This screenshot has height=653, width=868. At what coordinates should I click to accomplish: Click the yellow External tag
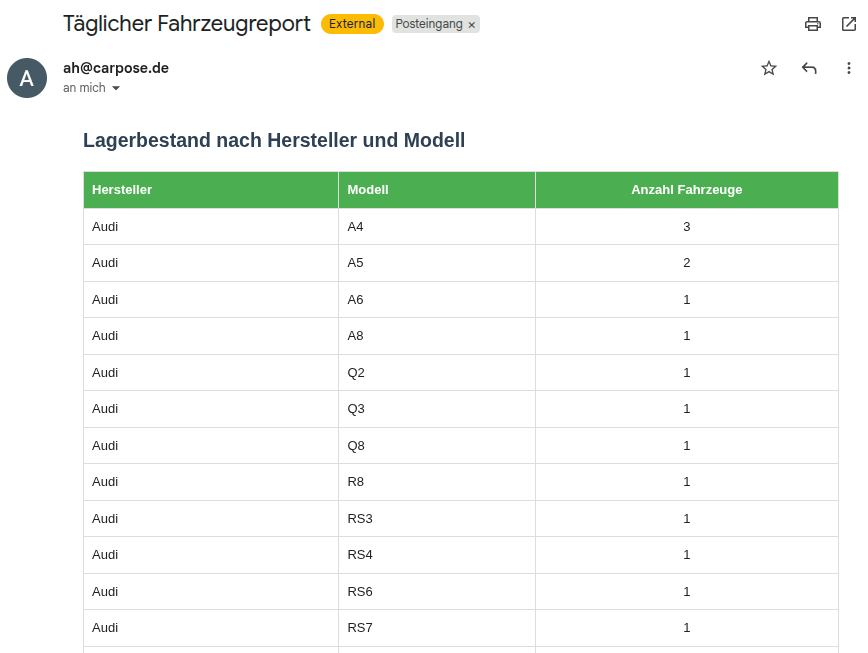(x=352, y=24)
